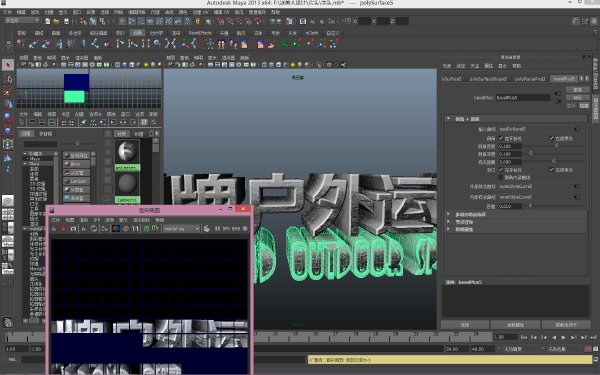Expand last collapsed section in Attribute Editor
This screenshot has height=375, width=600.
[448, 229]
